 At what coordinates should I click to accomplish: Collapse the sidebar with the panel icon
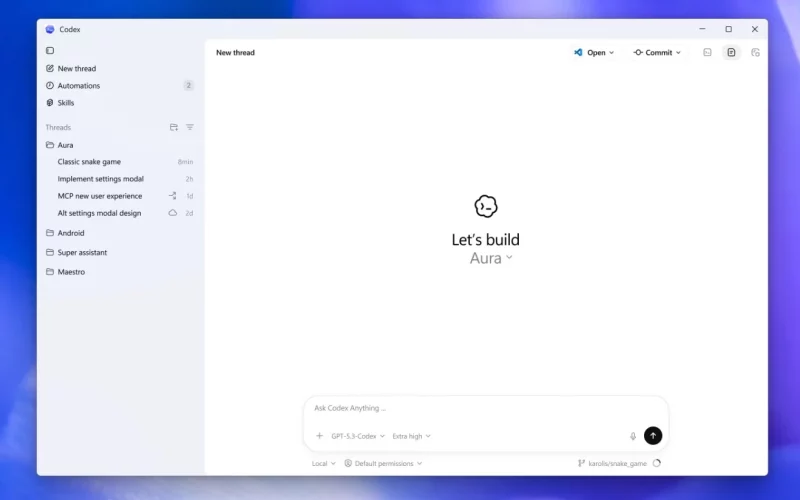coord(50,50)
